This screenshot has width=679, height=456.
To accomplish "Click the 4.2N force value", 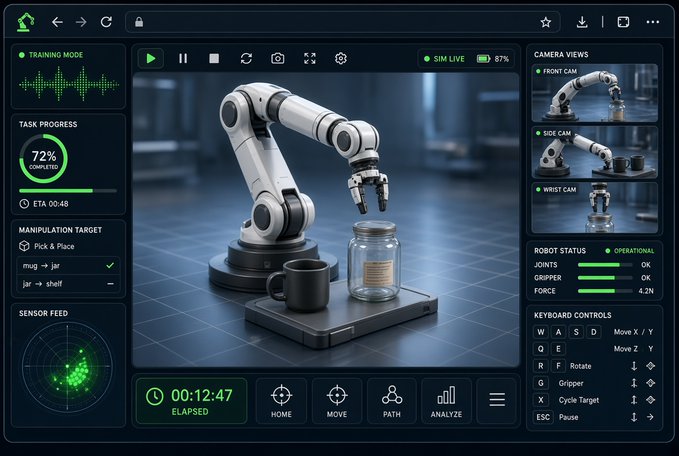I will (646, 291).
